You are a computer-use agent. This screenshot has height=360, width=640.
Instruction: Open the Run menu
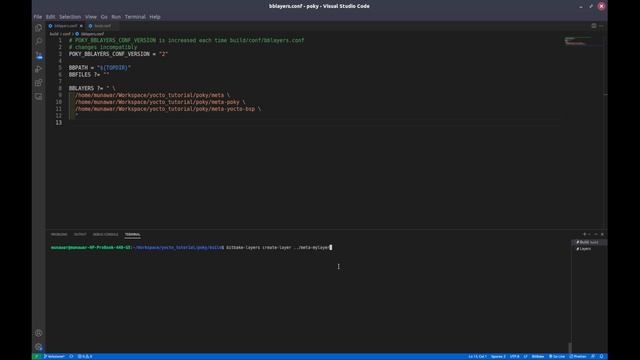point(116,17)
